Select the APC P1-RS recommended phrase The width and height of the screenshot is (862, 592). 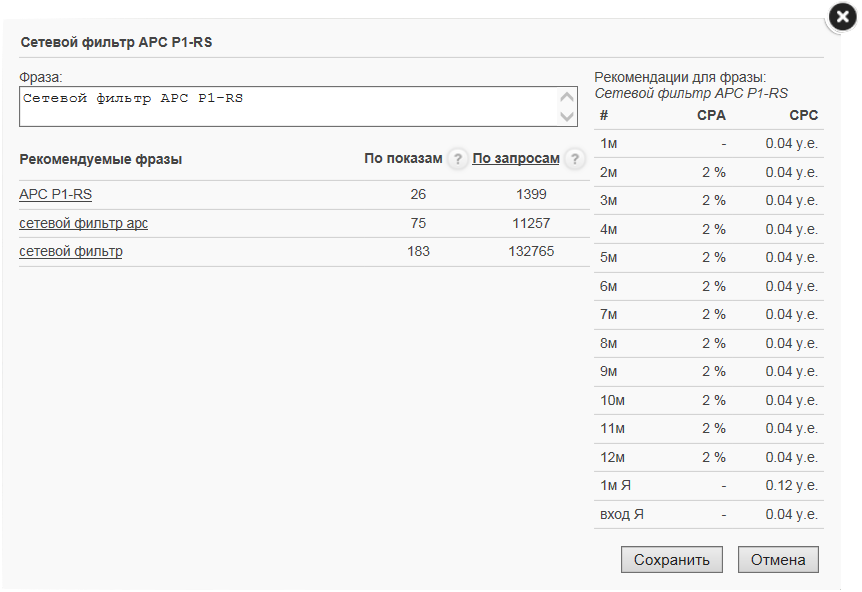pos(56,195)
